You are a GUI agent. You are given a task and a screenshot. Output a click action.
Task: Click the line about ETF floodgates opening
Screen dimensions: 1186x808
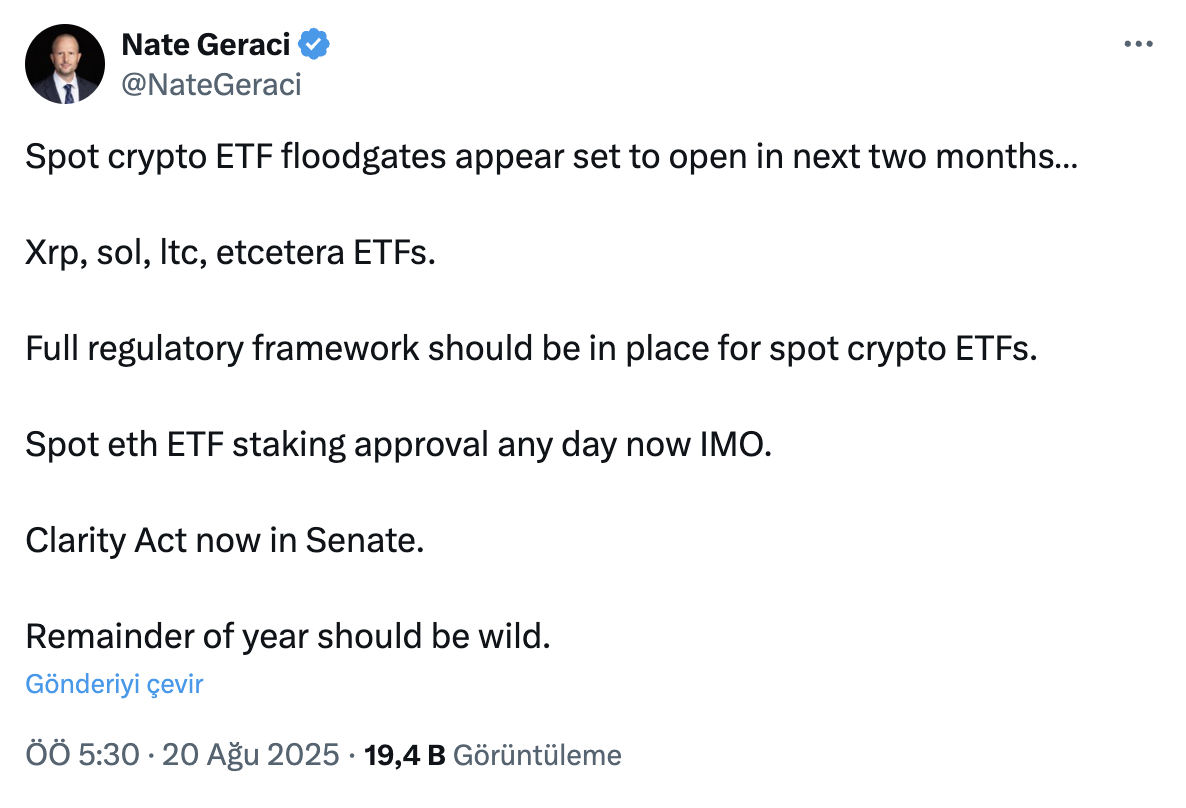pyautogui.click(x=551, y=157)
